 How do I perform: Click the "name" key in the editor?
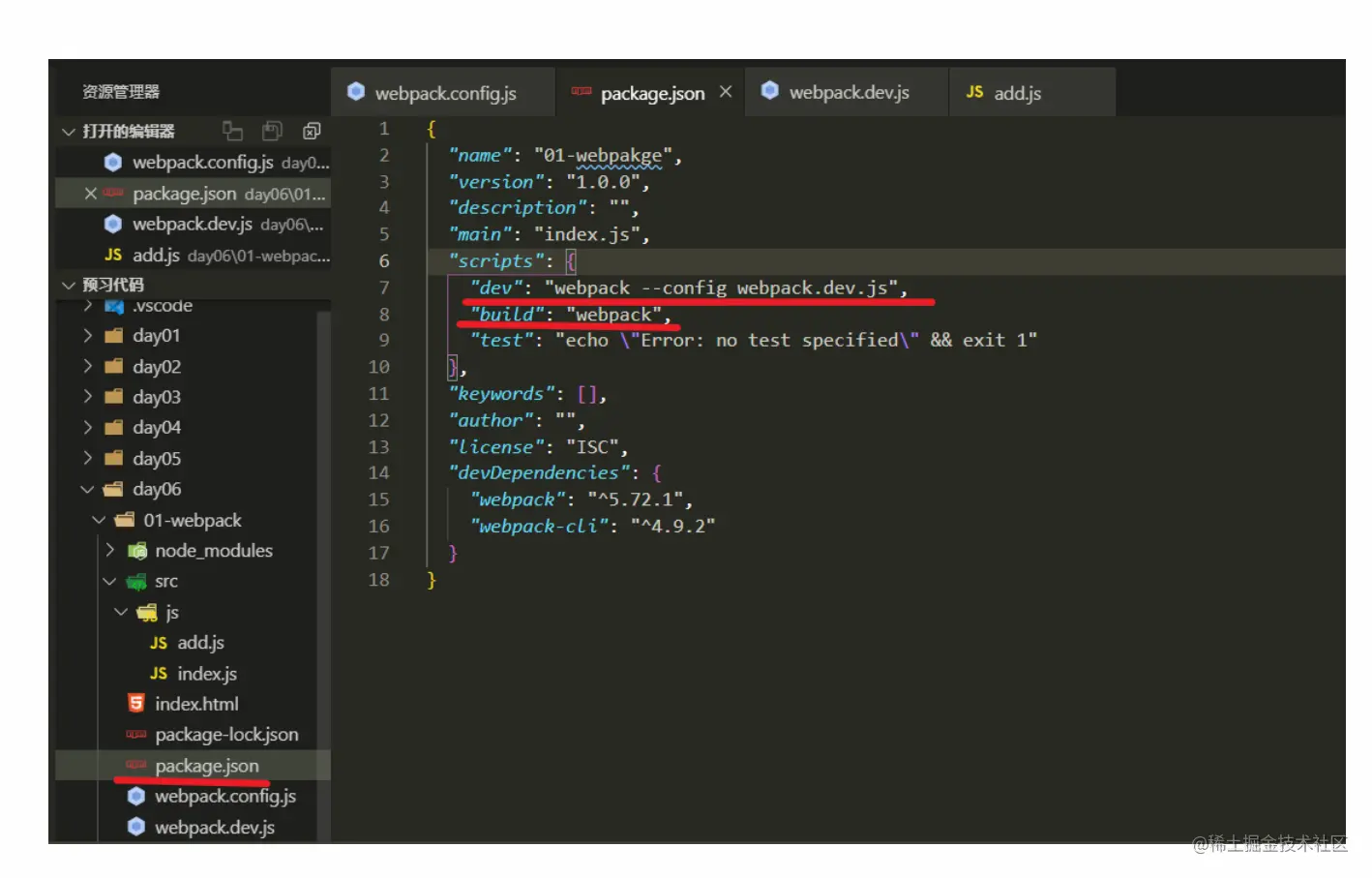point(480,156)
